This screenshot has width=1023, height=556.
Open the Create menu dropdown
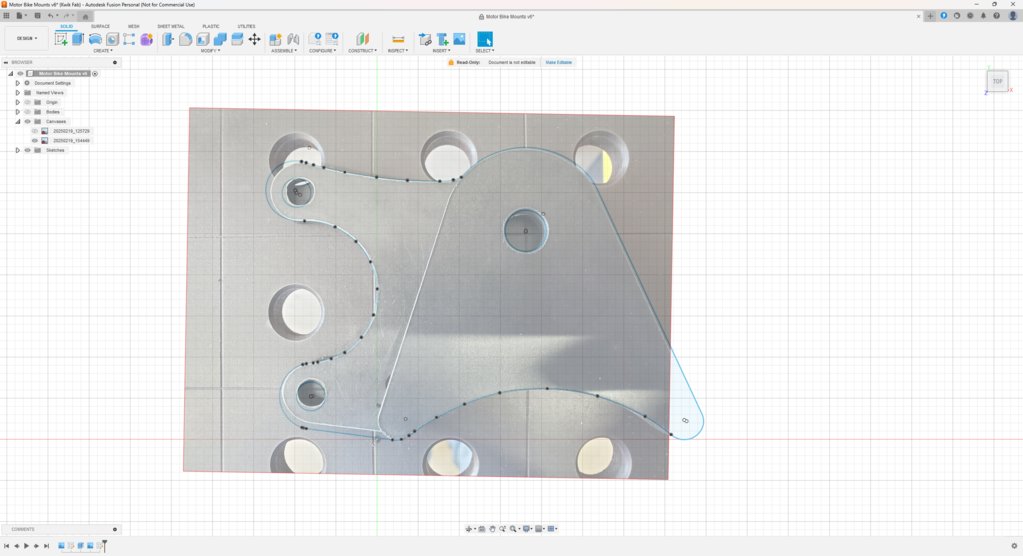coord(102,51)
